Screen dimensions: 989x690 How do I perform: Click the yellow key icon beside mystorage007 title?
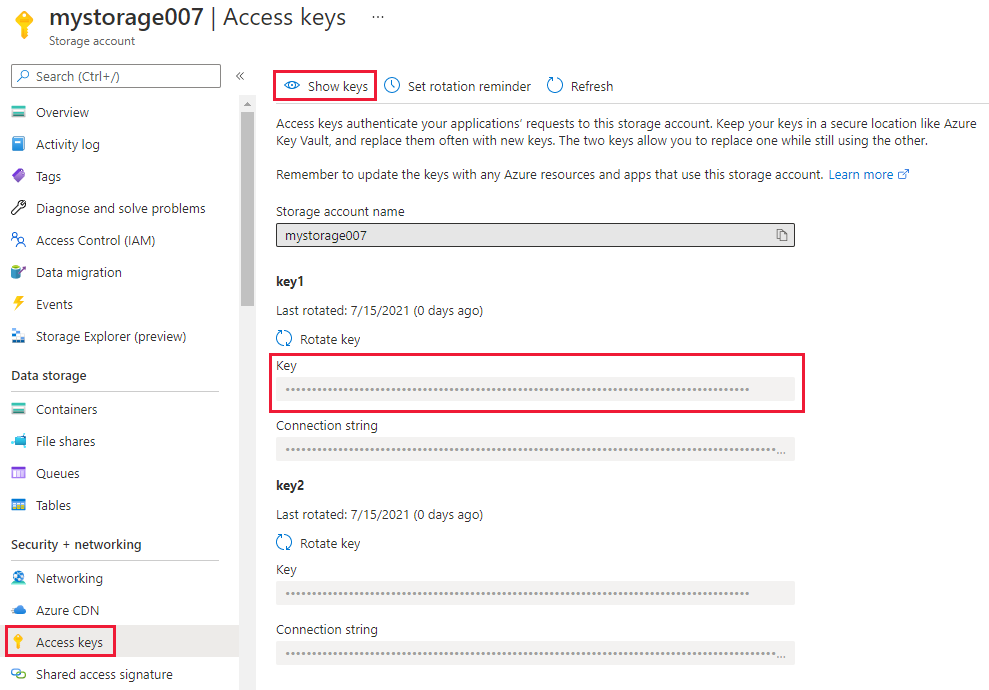click(x=25, y=25)
